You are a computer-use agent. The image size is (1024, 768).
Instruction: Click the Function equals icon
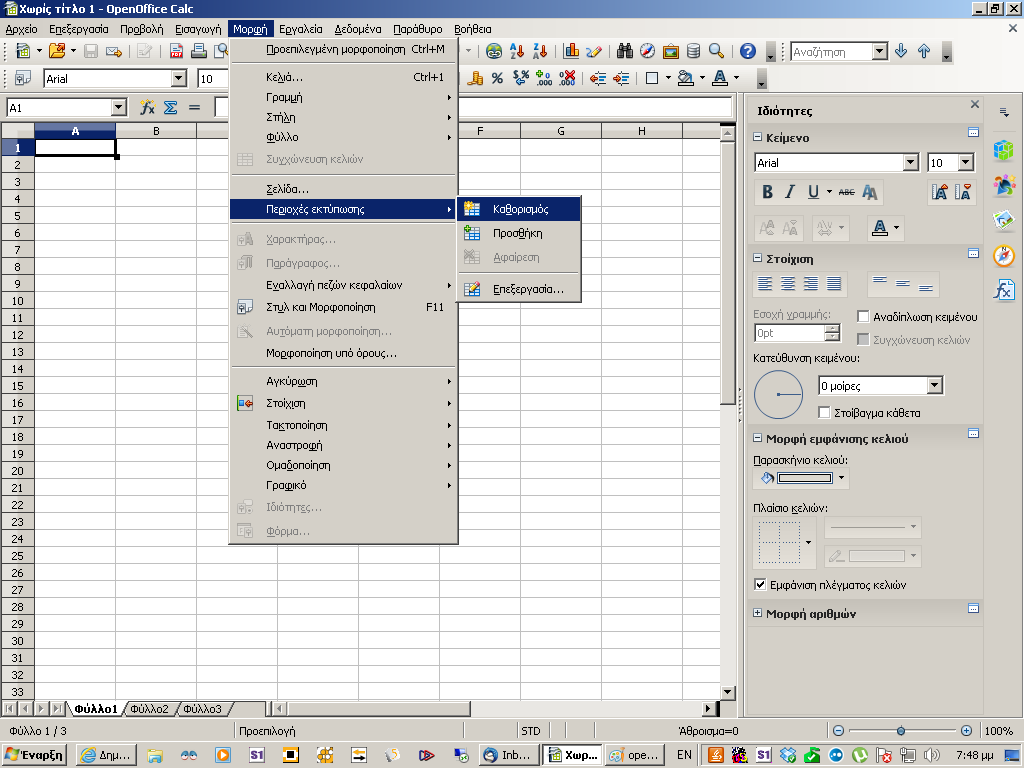pyautogui.click(x=194, y=108)
